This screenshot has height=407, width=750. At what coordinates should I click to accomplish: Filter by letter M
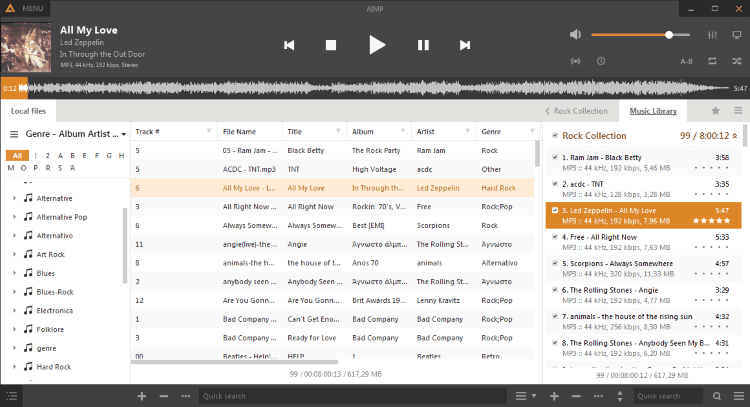tap(11, 168)
